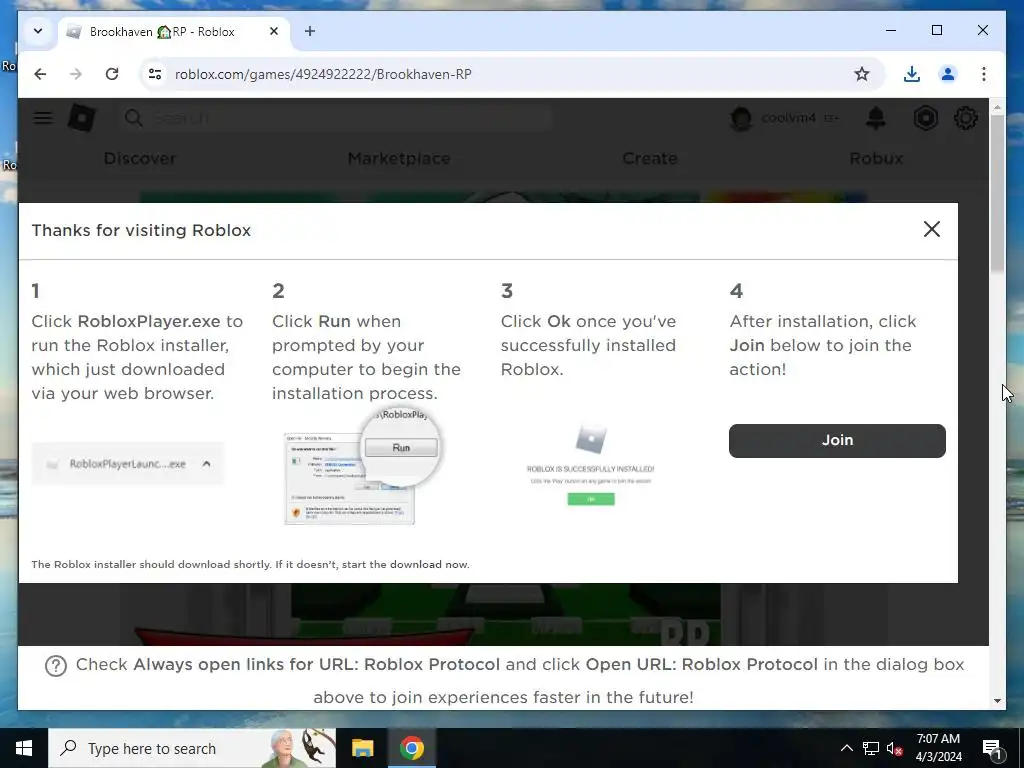Viewport: 1024px width, 768px height.
Task: Open the tab search dropdown arrow
Action: tap(38, 31)
